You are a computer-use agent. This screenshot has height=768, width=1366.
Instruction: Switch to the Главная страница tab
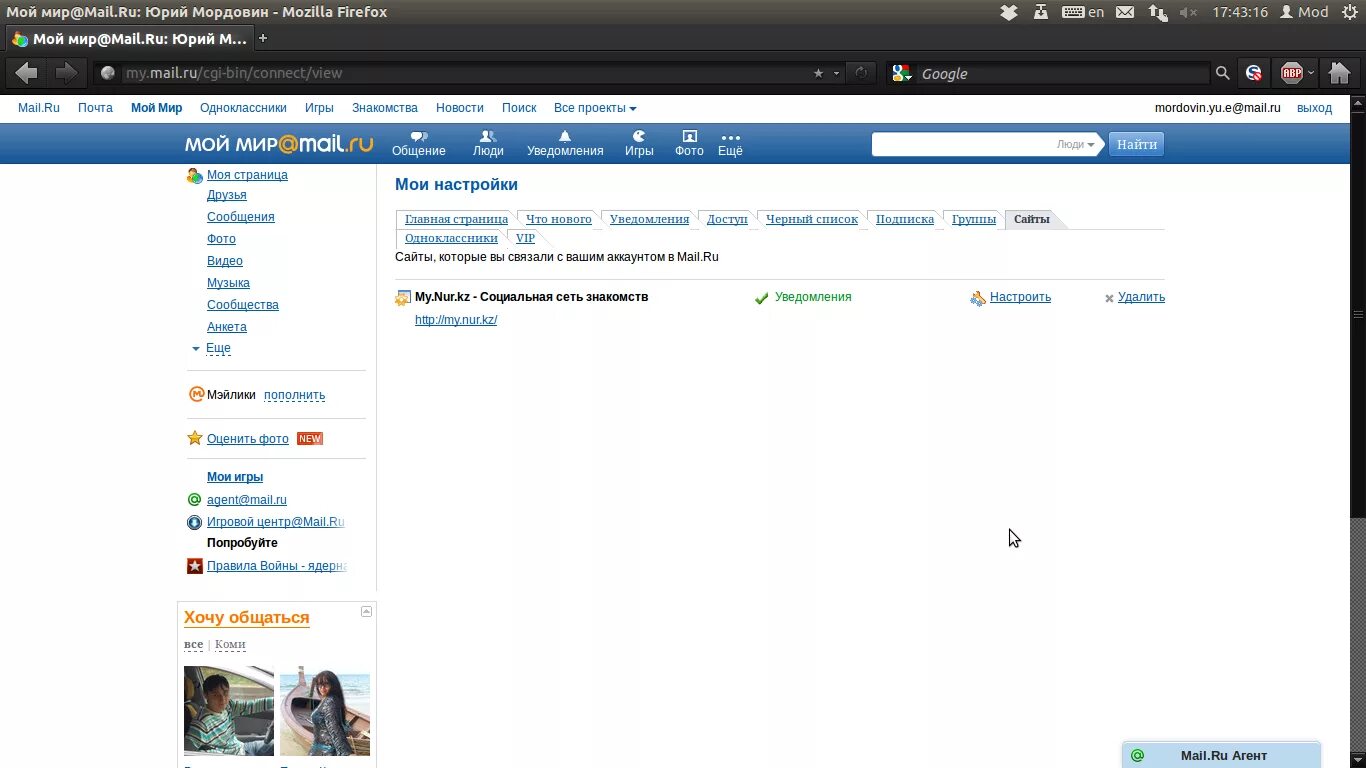point(456,219)
